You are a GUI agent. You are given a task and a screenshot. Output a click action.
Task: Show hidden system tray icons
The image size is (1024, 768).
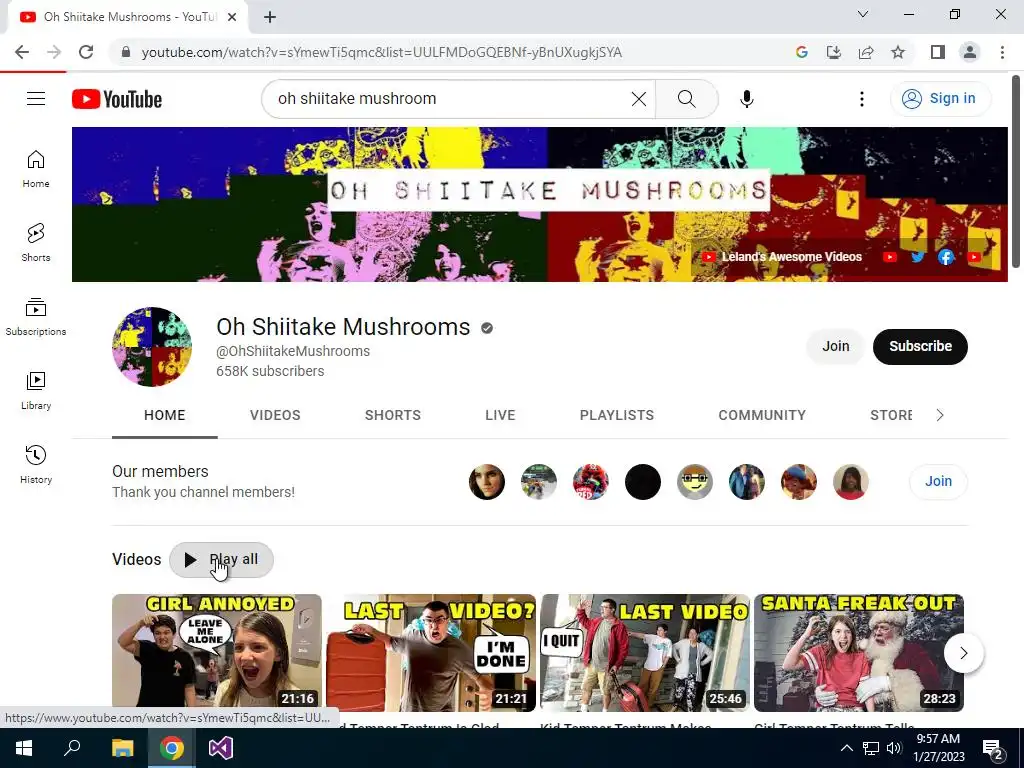(x=846, y=748)
